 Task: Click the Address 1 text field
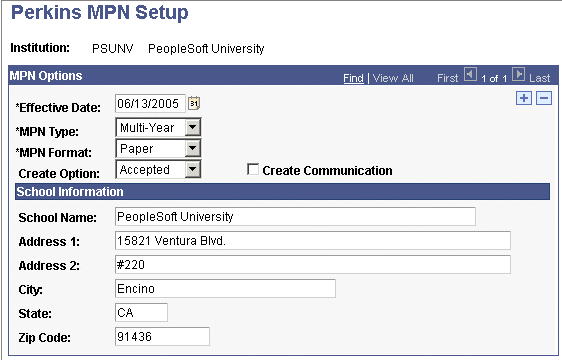(x=313, y=241)
